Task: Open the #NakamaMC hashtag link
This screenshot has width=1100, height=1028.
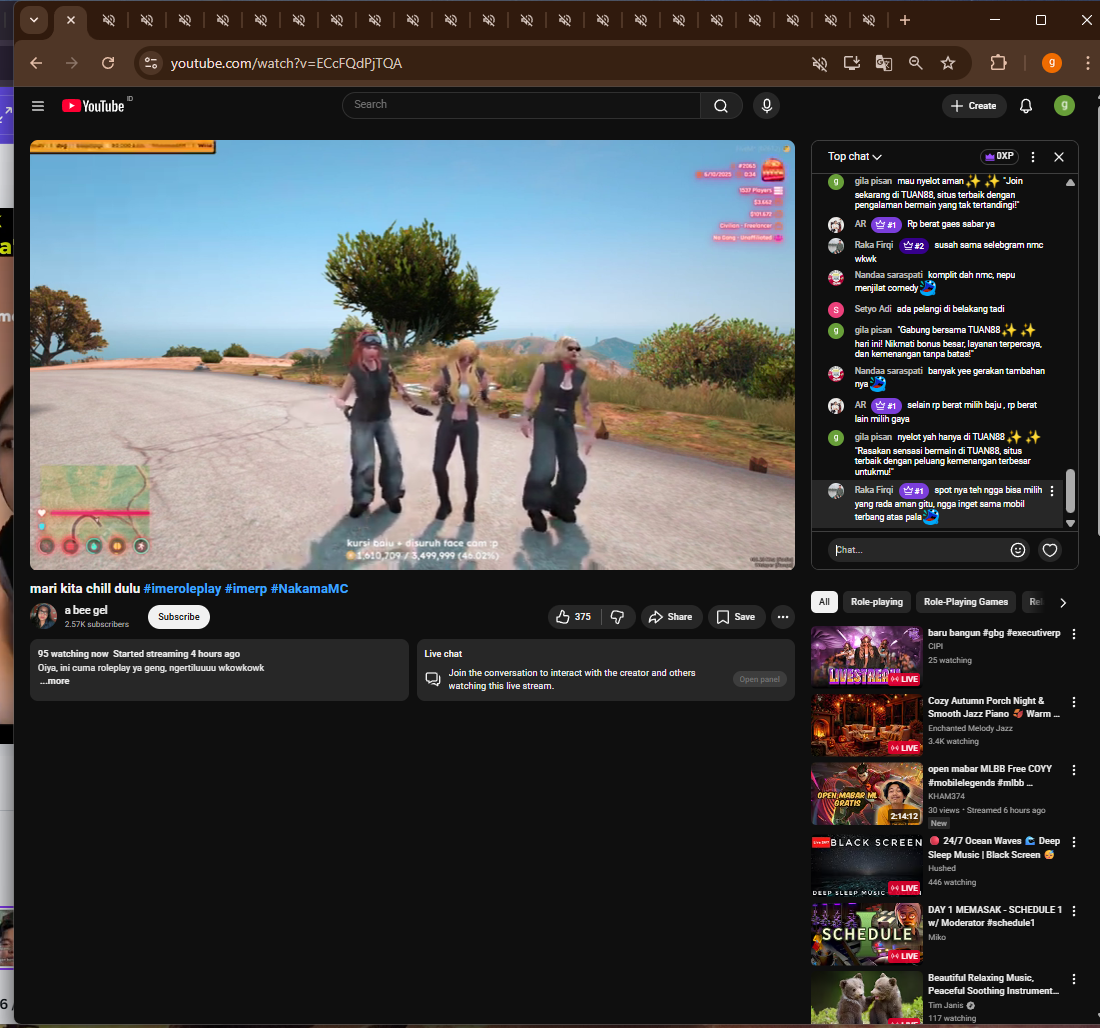Action: (309, 589)
